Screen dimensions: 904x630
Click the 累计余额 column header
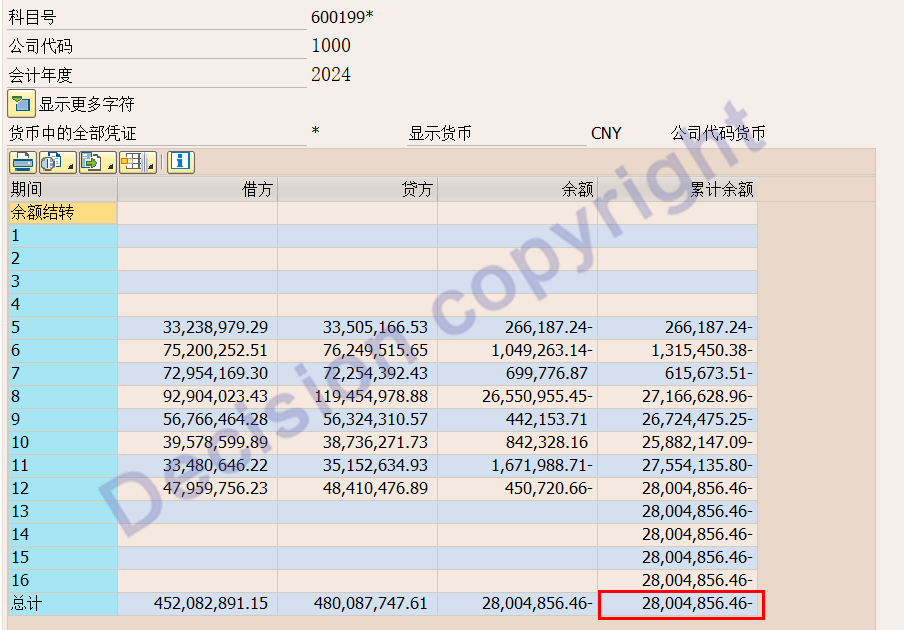click(677, 189)
